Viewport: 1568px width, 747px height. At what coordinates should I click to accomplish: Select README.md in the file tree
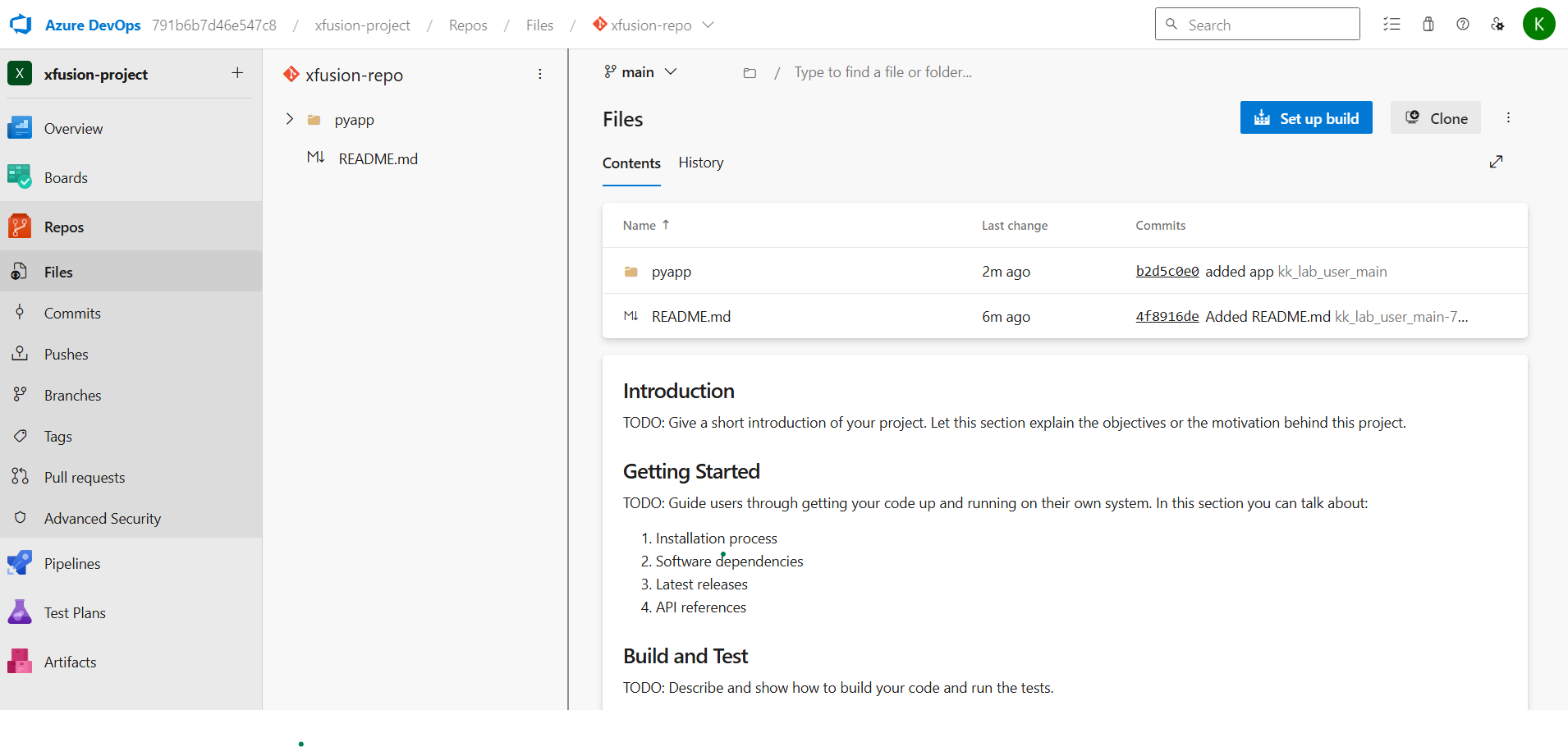coord(378,159)
